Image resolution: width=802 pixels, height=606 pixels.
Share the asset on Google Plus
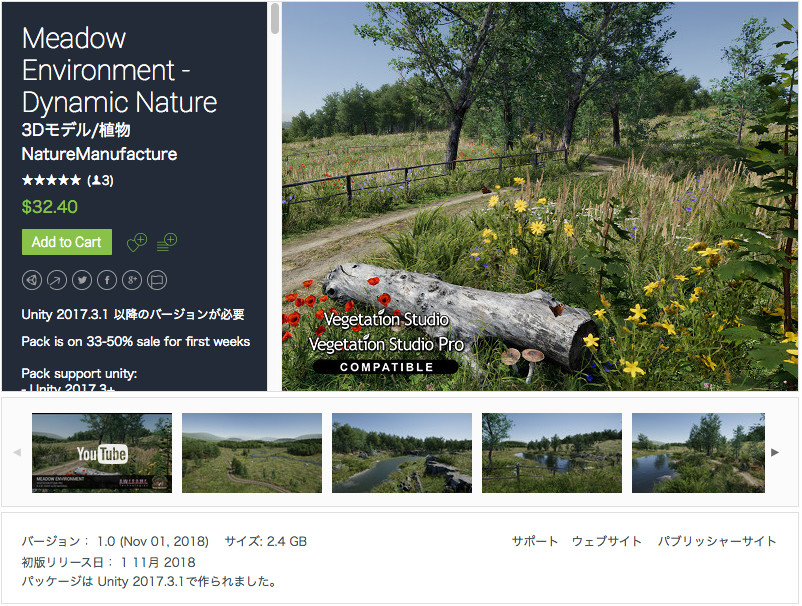point(132,280)
